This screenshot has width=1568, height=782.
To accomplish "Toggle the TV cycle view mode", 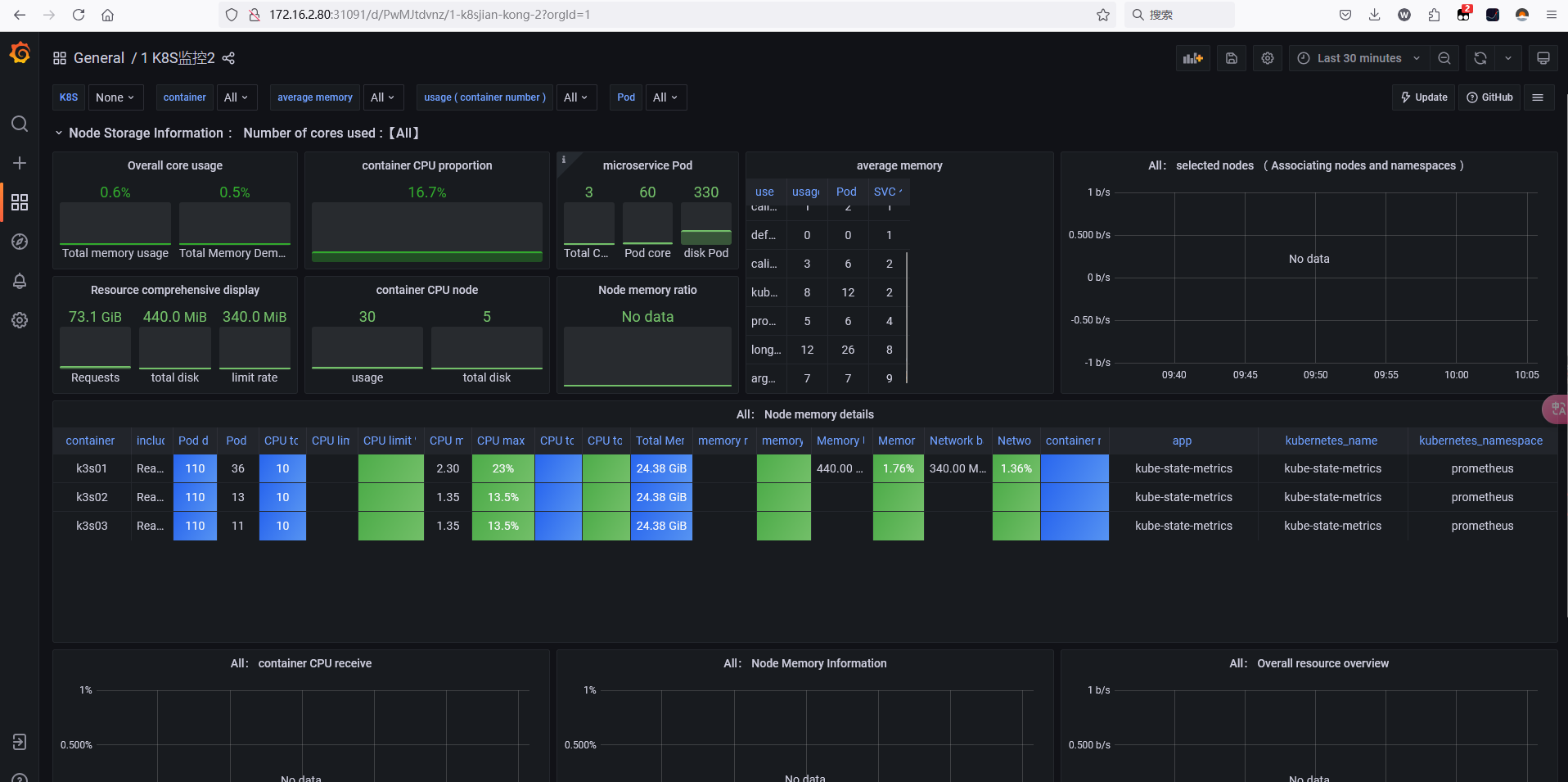I will tap(1543, 58).
